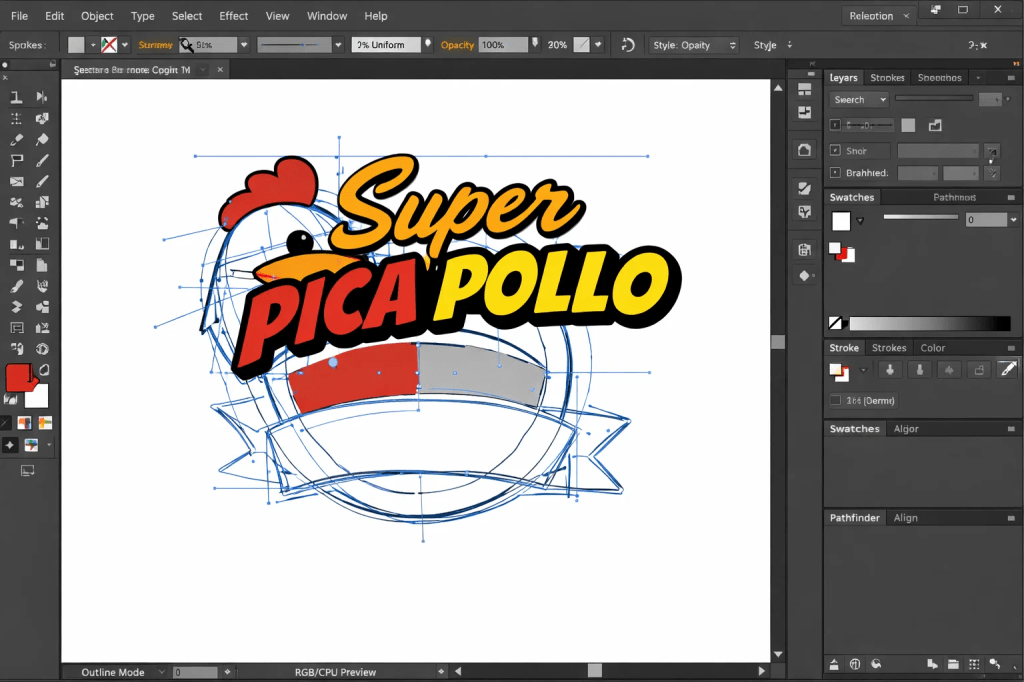This screenshot has height=682, width=1024.
Task: Toggle visibility of the first layer row
Action: pyautogui.click(x=837, y=124)
